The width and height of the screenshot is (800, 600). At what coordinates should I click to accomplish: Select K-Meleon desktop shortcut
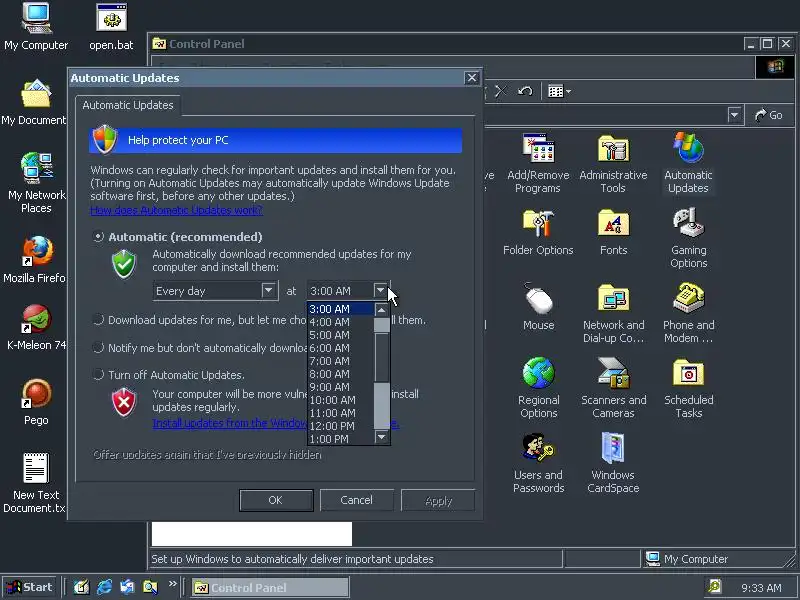click(36, 327)
